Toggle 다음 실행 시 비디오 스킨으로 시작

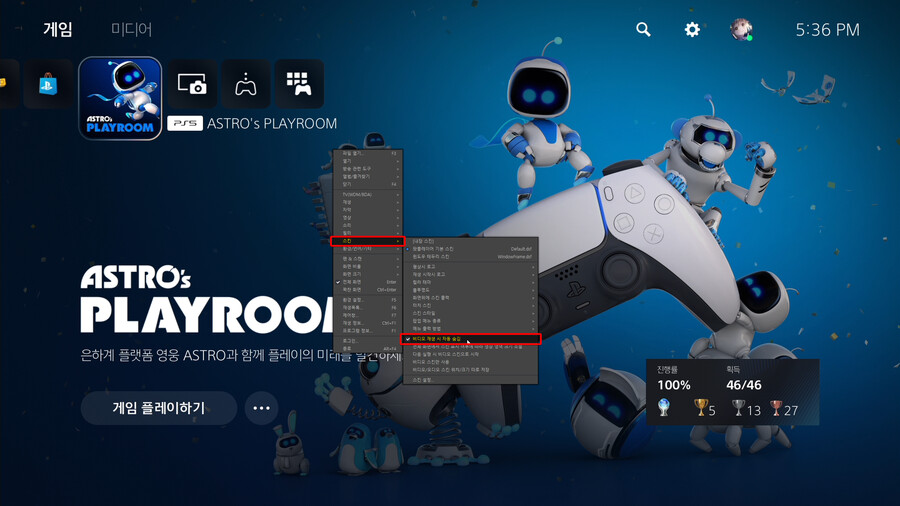coord(470,354)
